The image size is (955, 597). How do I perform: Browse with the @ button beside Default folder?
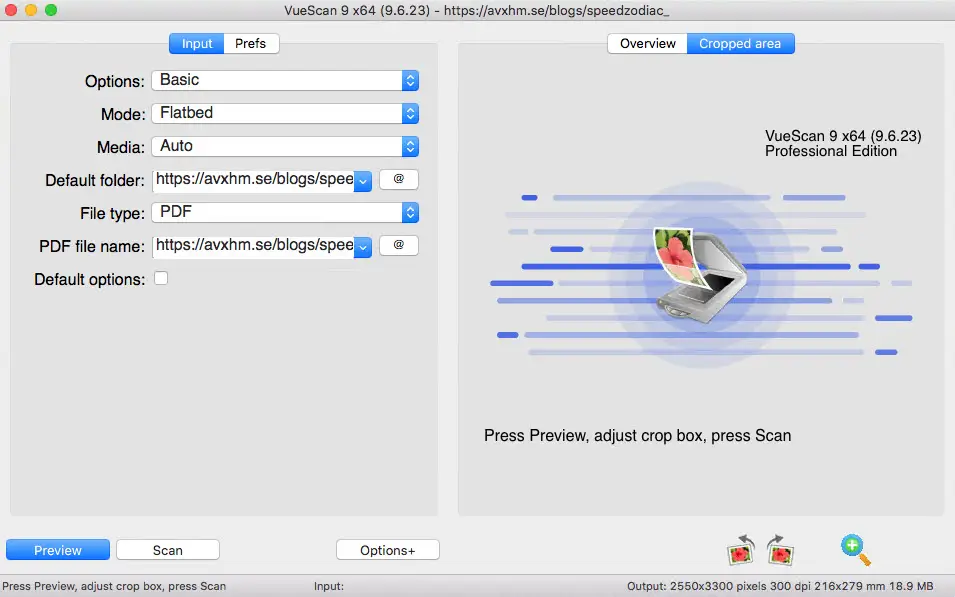(x=398, y=179)
